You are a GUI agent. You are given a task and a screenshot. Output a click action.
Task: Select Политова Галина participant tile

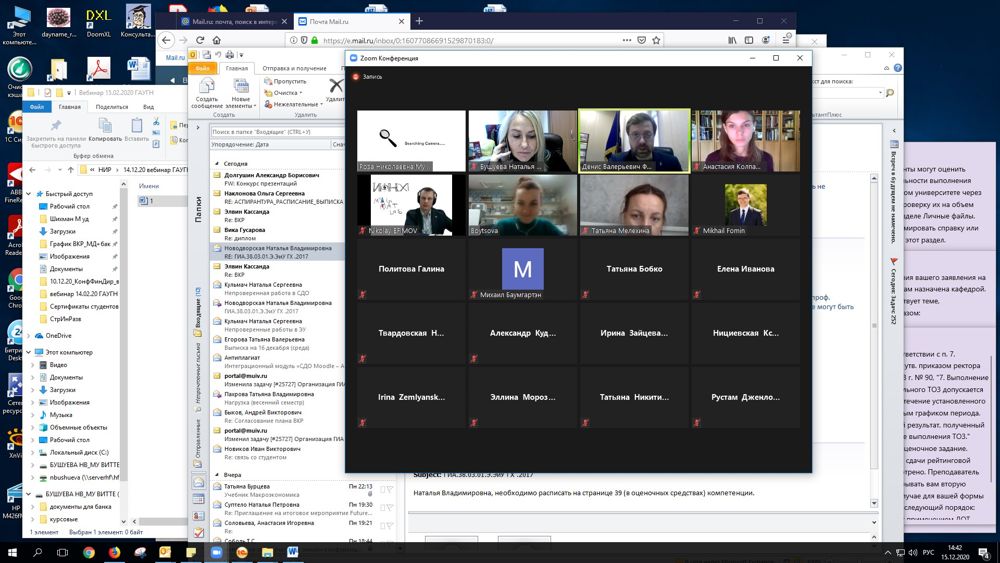(x=411, y=269)
